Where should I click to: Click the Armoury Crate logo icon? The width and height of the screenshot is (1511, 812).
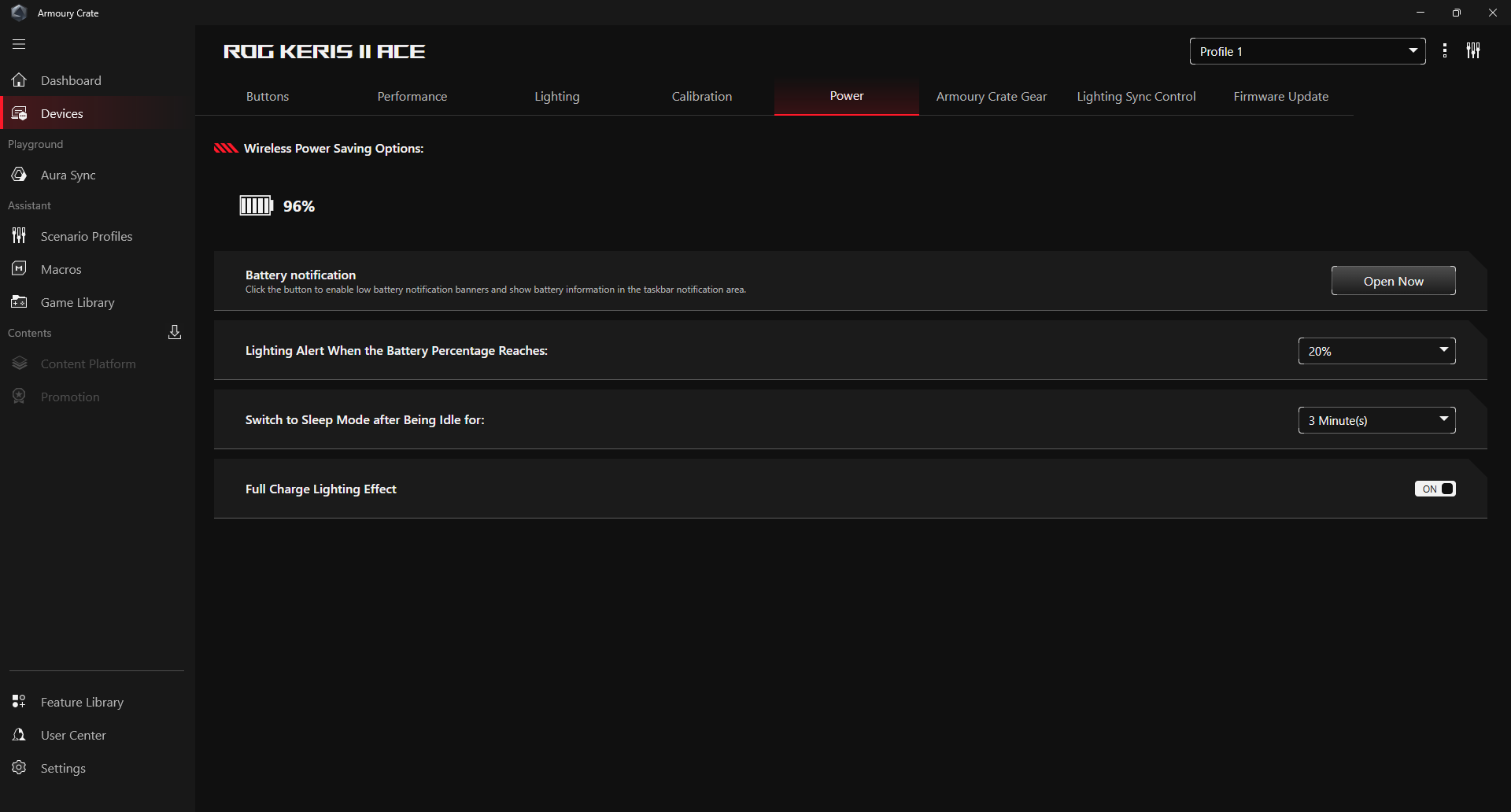pos(19,13)
